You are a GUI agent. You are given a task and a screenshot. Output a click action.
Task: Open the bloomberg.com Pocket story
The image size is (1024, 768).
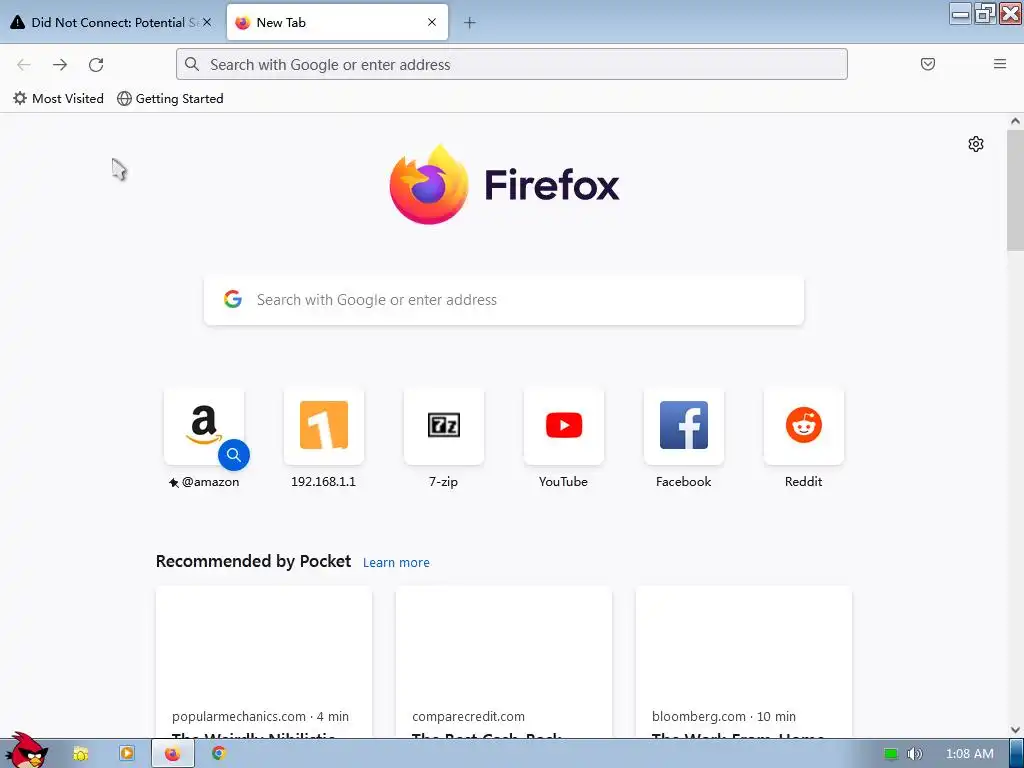pyautogui.click(x=744, y=662)
